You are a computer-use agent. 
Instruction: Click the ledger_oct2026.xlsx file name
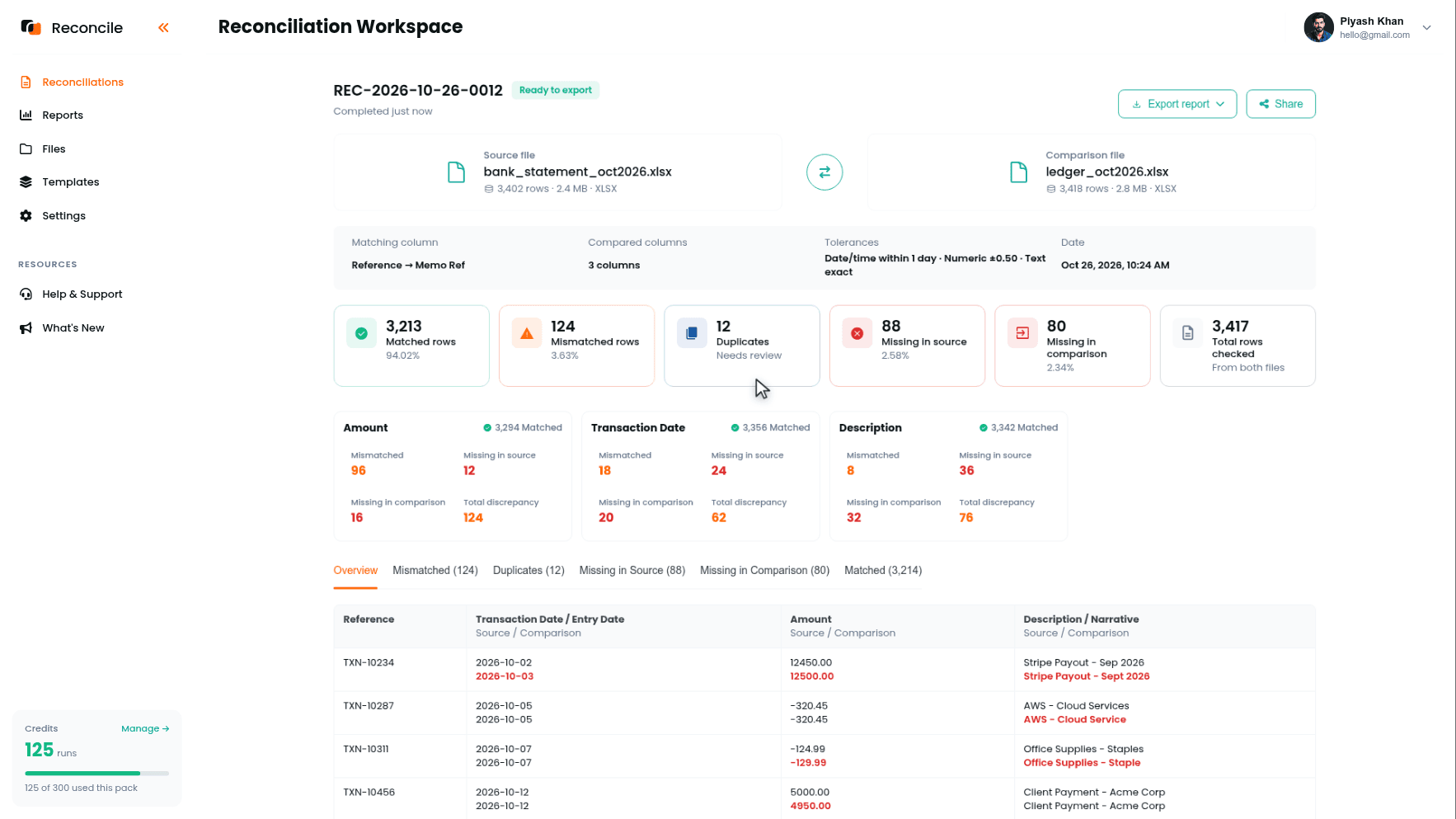pos(1107,172)
